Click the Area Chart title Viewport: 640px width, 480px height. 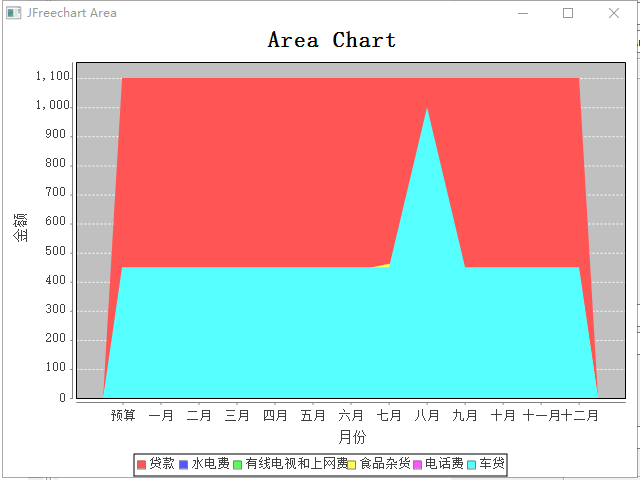(332, 40)
